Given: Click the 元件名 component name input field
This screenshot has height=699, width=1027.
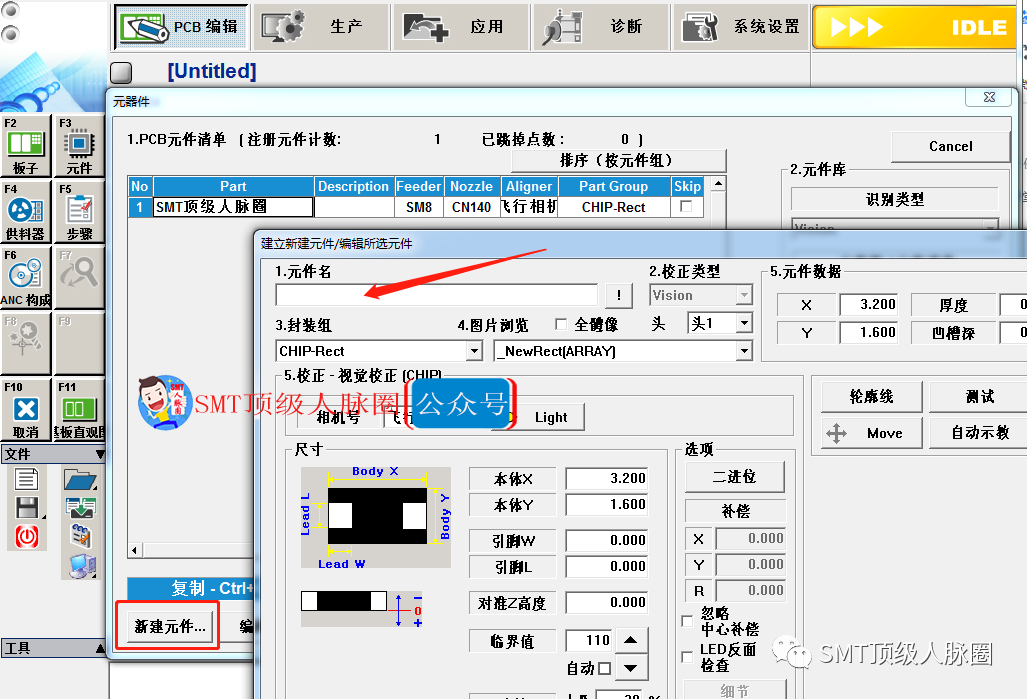Looking at the screenshot, I should click(x=436, y=295).
